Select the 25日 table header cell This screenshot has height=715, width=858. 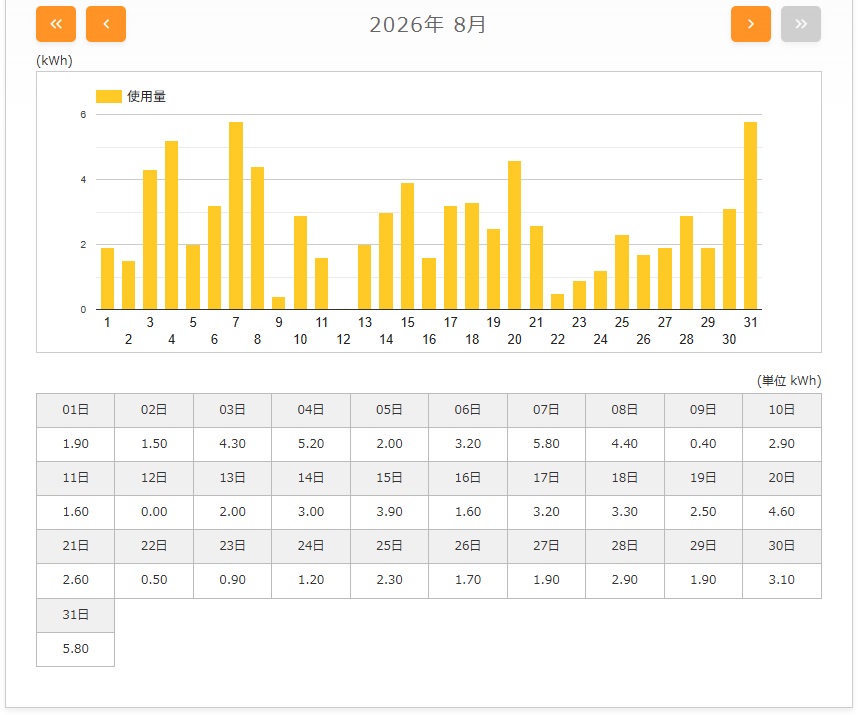[389, 546]
